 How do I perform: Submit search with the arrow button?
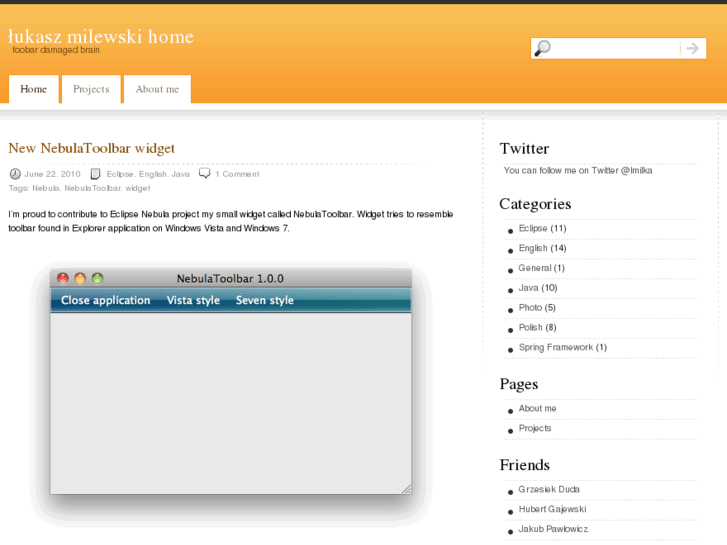pyautogui.click(x=693, y=48)
